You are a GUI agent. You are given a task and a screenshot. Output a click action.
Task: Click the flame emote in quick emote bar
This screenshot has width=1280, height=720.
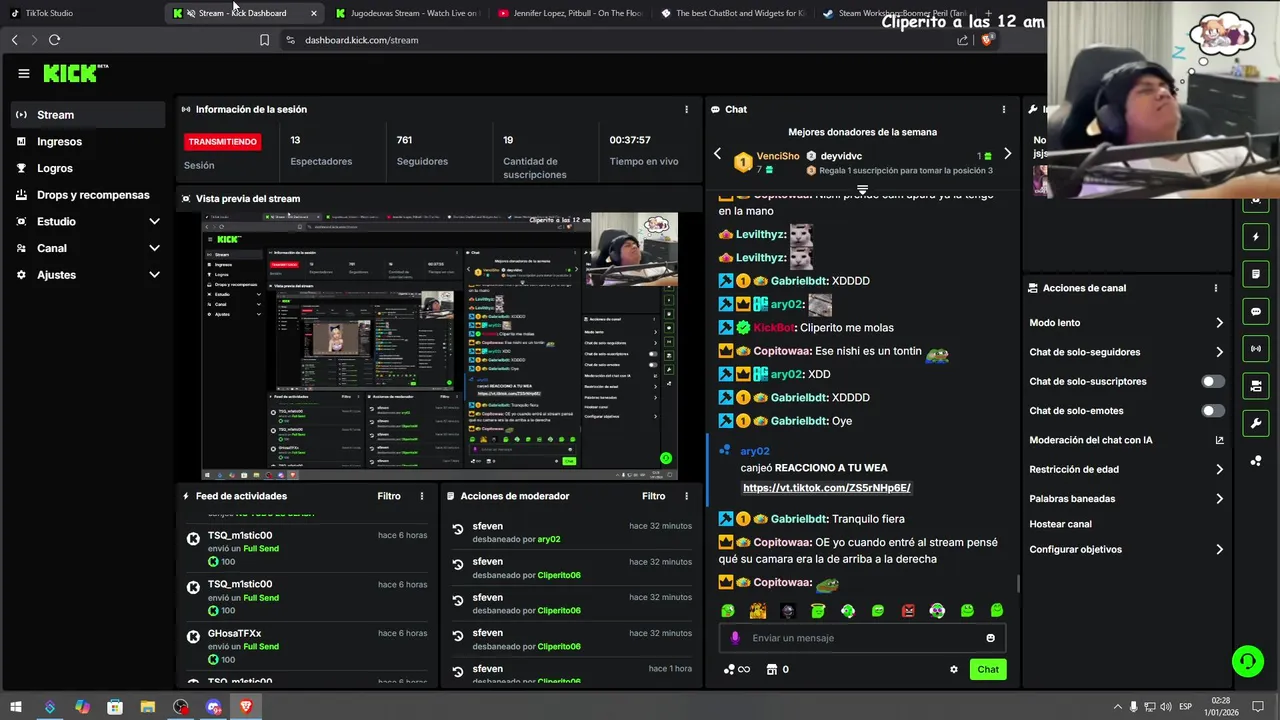pyautogui.click(x=758, y=611)
